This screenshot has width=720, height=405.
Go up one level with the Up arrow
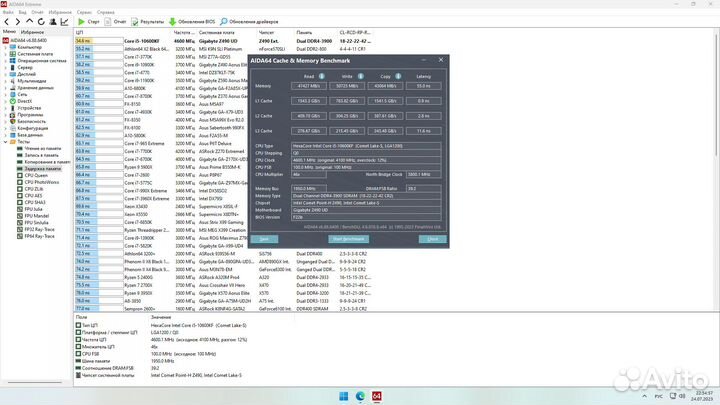[x=29, y=22]
